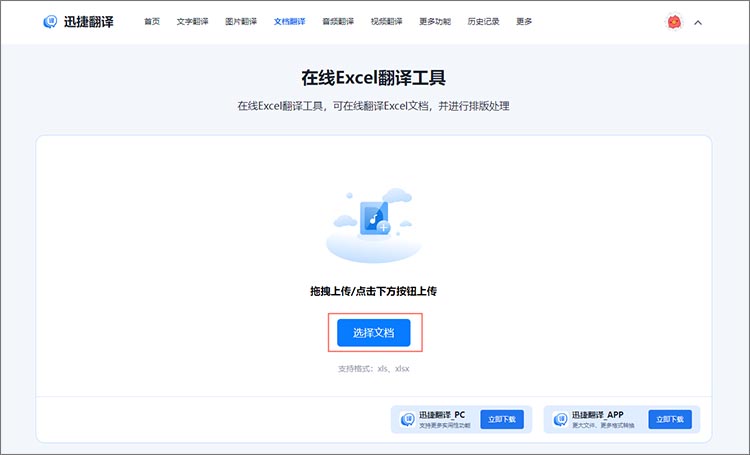This screenshot has width=750, height=455.
Task: Click the 迅捷翻译 logo icon
Action: 50,22
